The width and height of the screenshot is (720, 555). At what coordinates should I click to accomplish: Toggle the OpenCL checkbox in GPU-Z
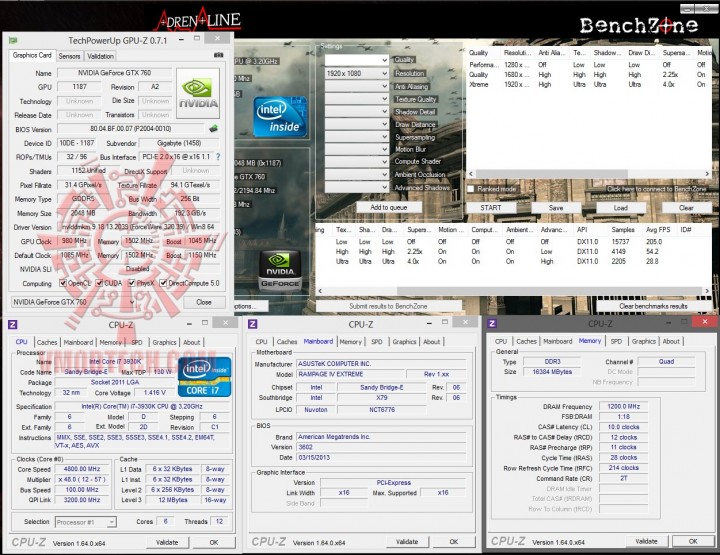click(63, 283)
